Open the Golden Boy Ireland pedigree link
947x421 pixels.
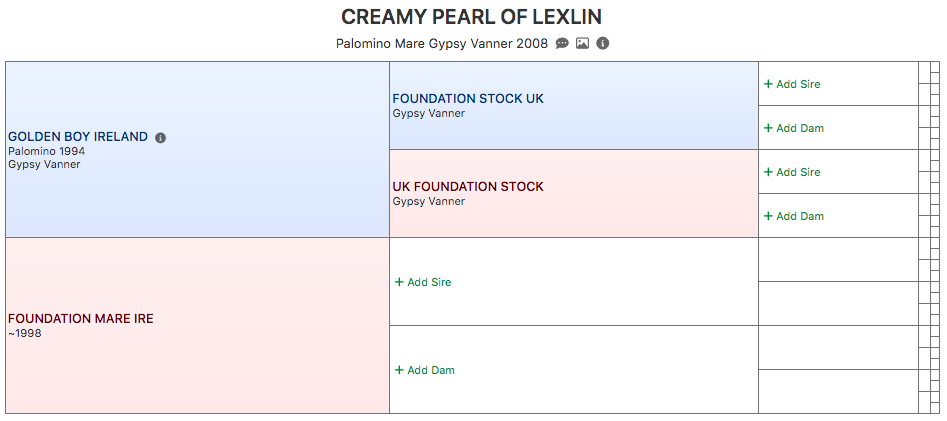78,137
